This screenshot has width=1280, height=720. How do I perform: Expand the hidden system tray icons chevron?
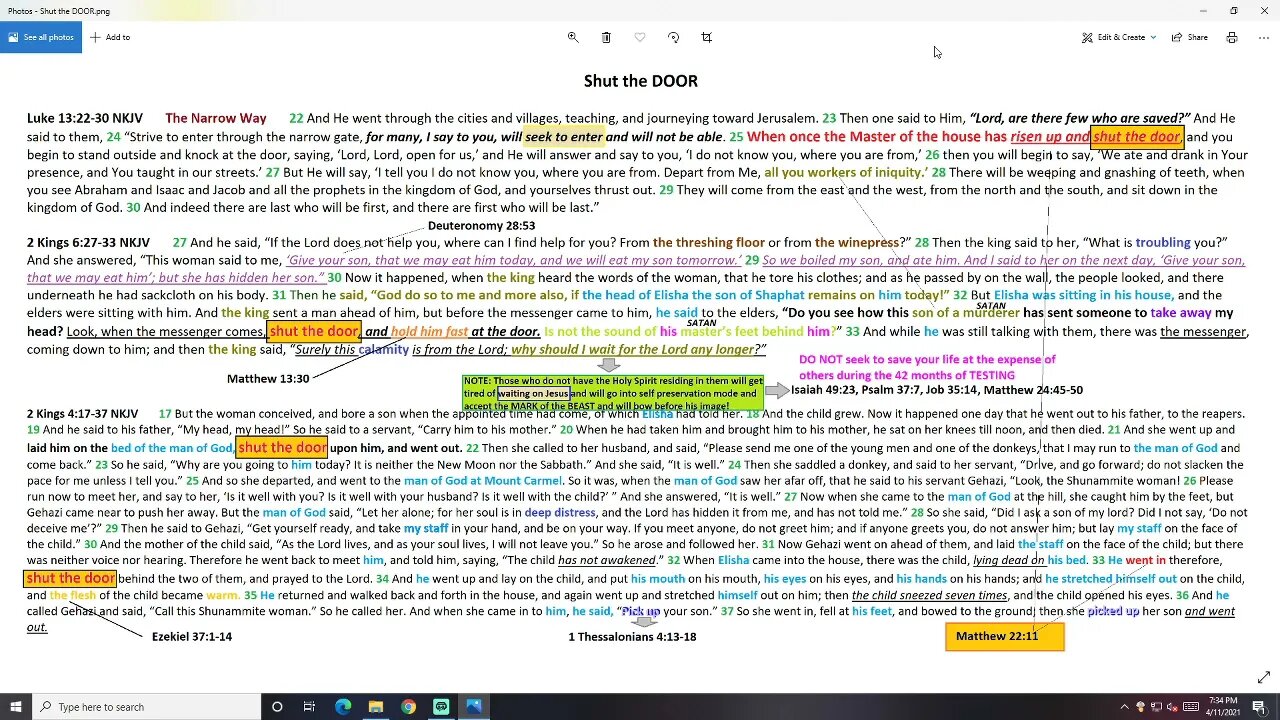[1125, 707]
